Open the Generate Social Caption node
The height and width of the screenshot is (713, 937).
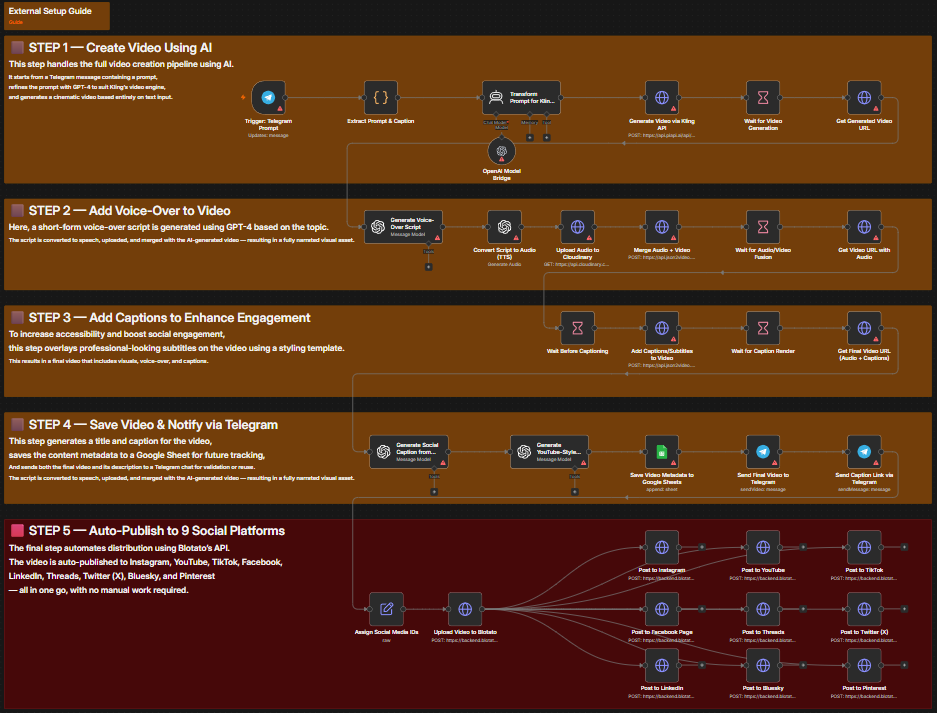point(409,452)
